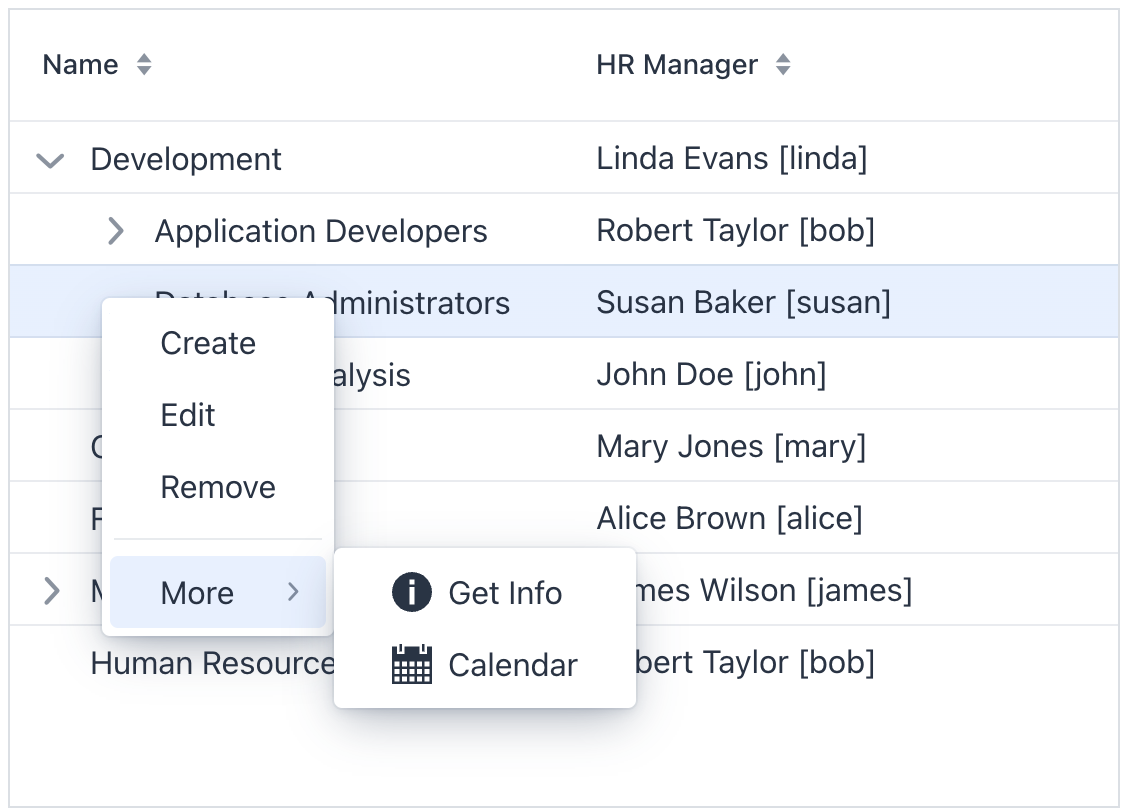1126x812 pixels.
Task: Click the submenu arrow next to More
Action: point(293,592)
